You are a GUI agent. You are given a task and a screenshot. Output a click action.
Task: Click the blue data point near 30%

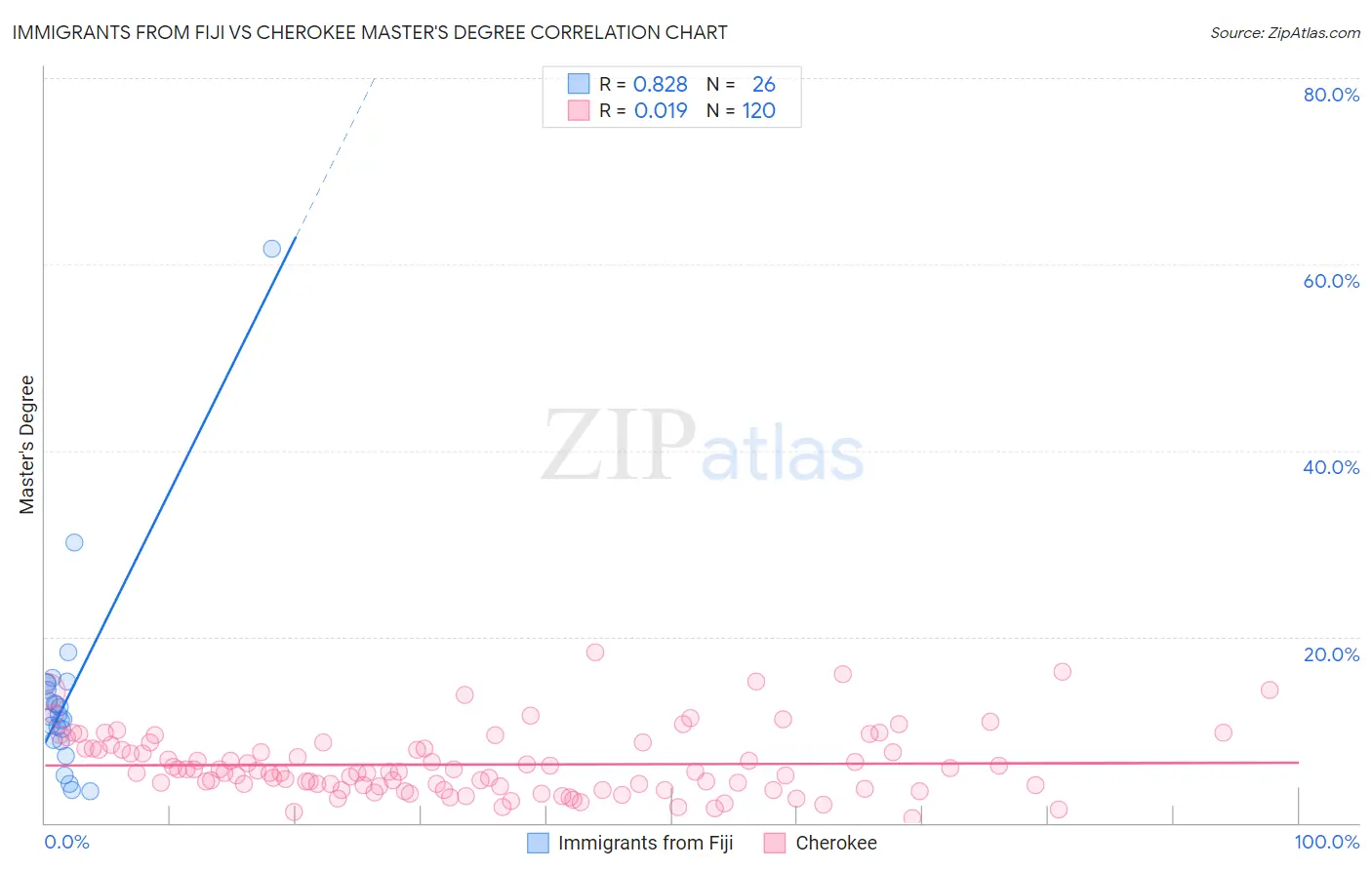pyautogui.click(x=74, y=542)
